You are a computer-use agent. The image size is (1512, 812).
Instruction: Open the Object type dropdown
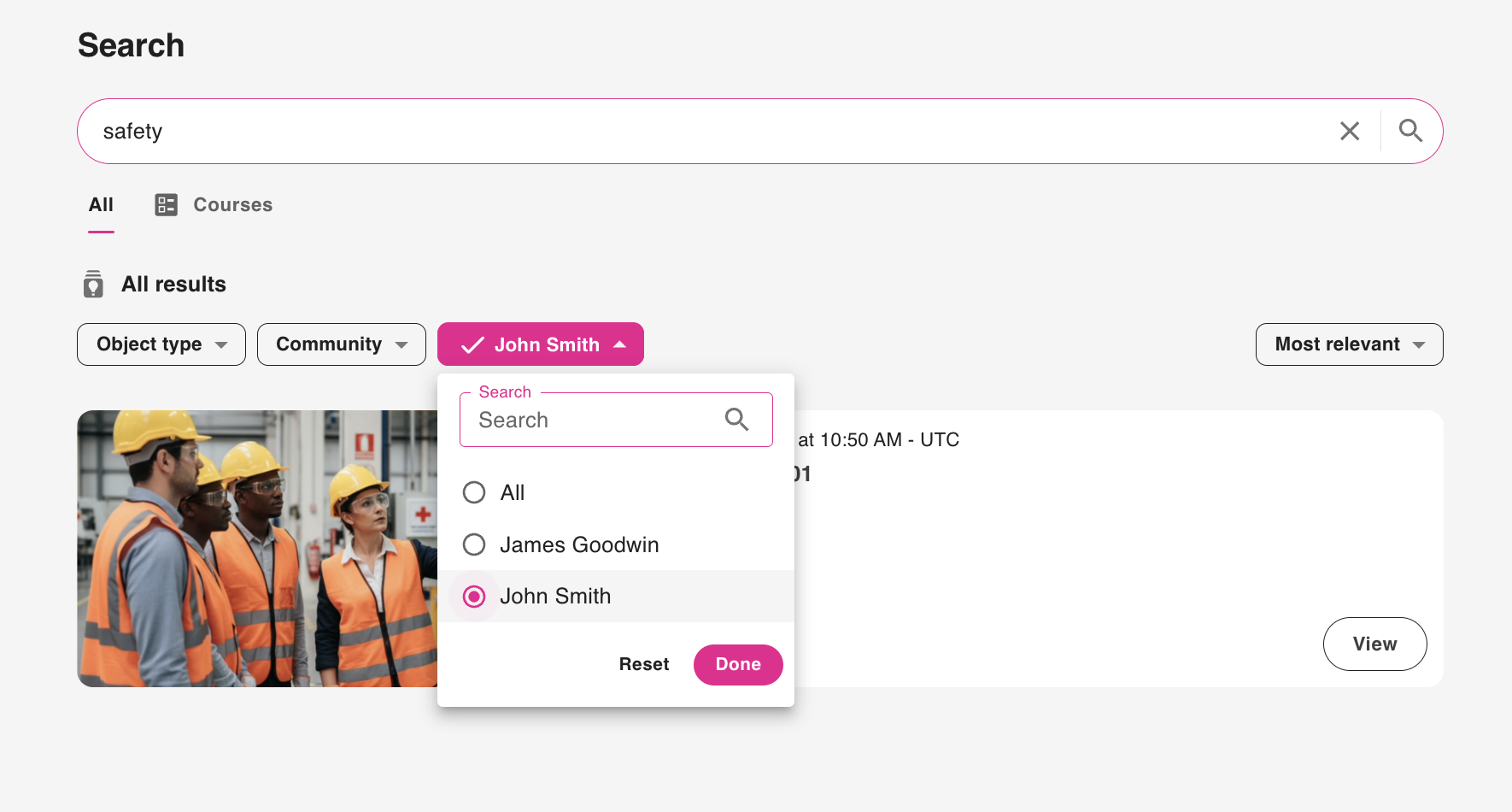(x=161, y=344)
